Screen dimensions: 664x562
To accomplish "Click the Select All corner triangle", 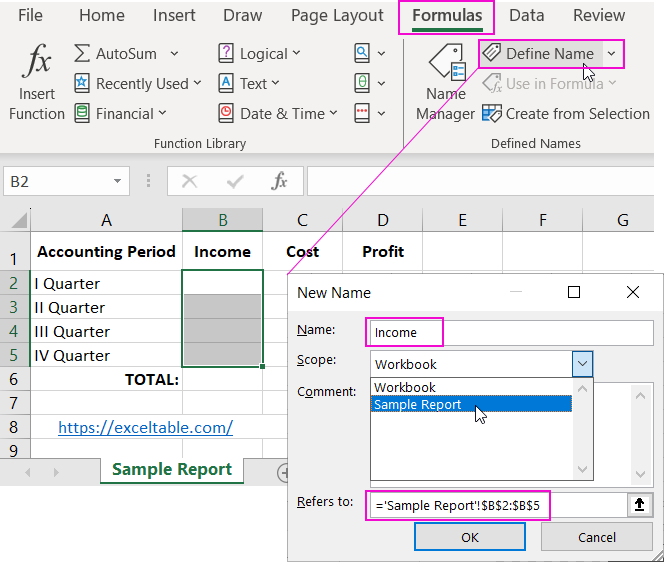I will coord(19,220).
